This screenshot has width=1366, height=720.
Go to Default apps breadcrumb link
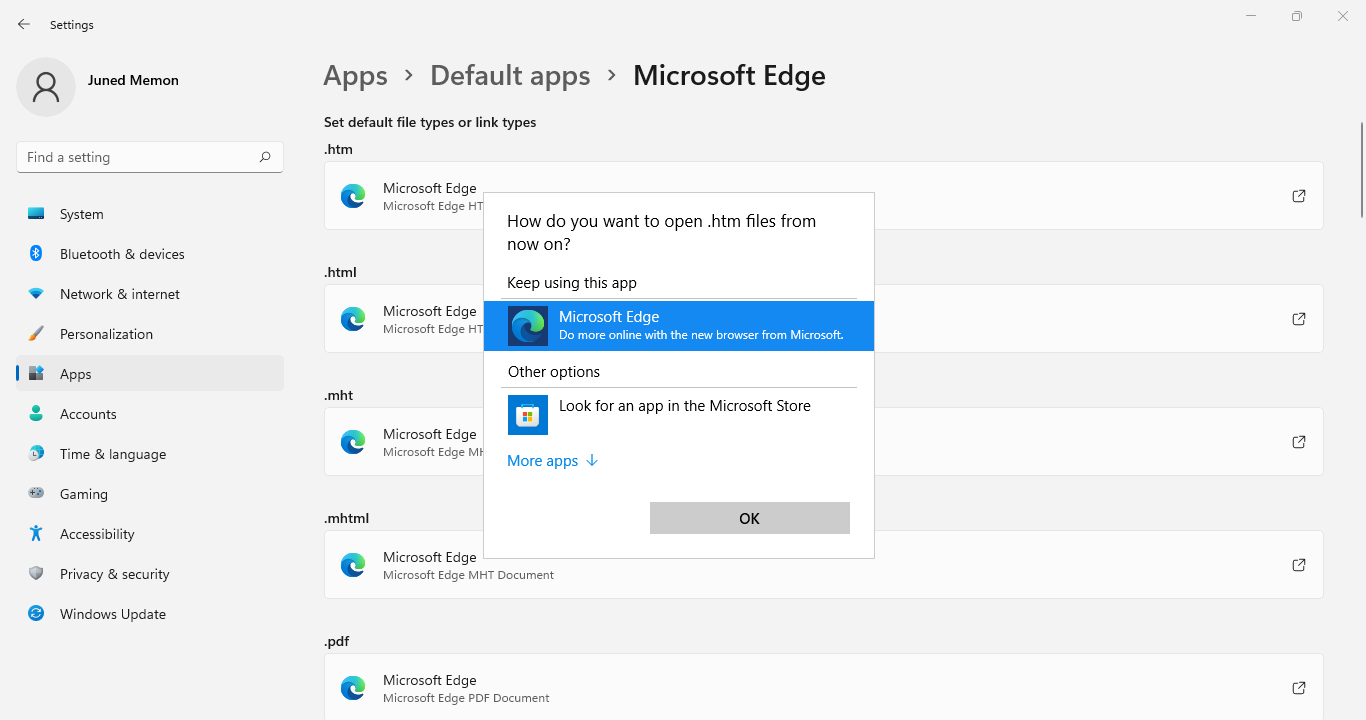[510, 76]
